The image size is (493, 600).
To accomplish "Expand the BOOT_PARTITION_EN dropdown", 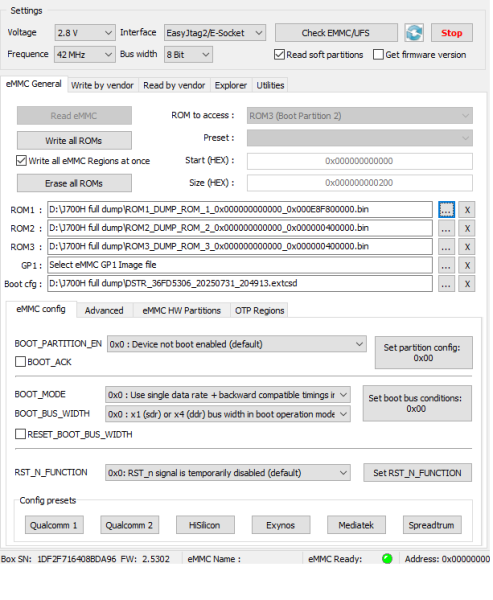I will point(237,344).
